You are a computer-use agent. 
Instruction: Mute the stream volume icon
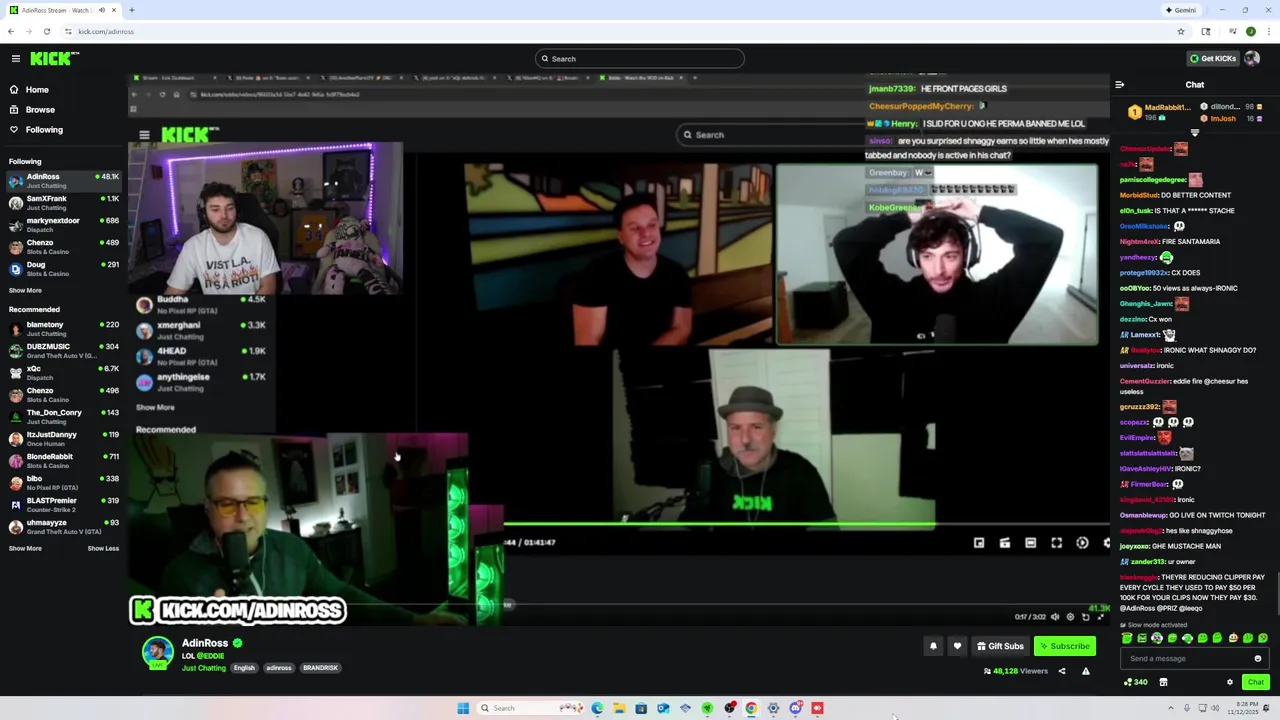(1055, 617)
